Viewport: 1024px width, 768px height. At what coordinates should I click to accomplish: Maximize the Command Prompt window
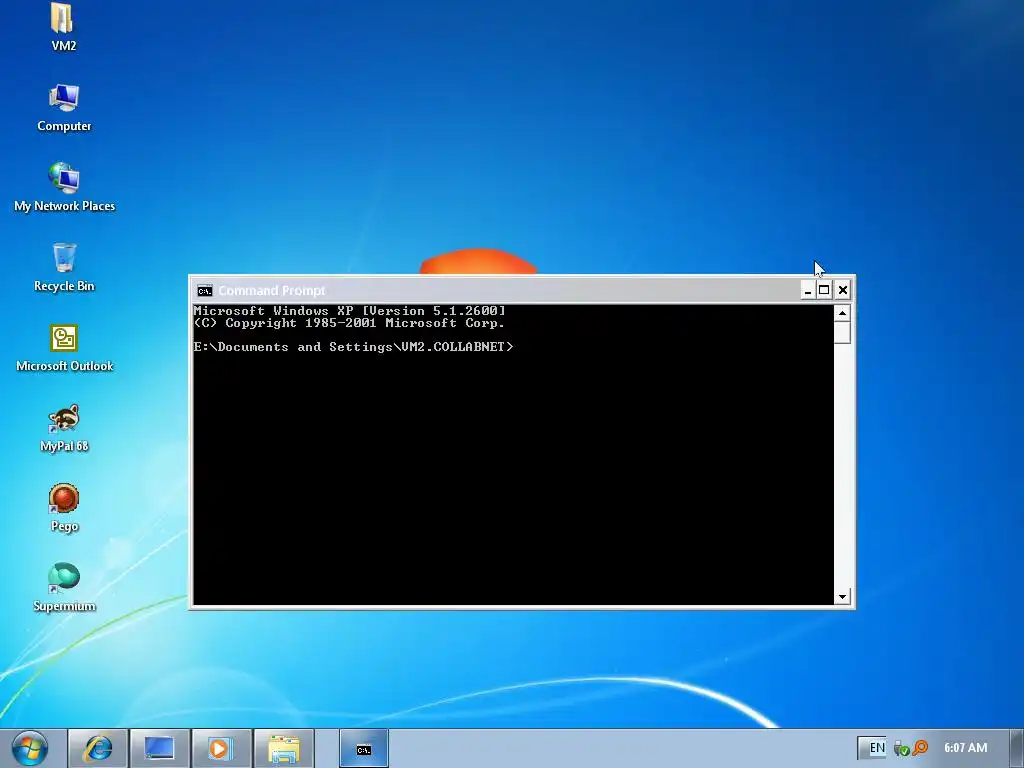coord(824,290)
